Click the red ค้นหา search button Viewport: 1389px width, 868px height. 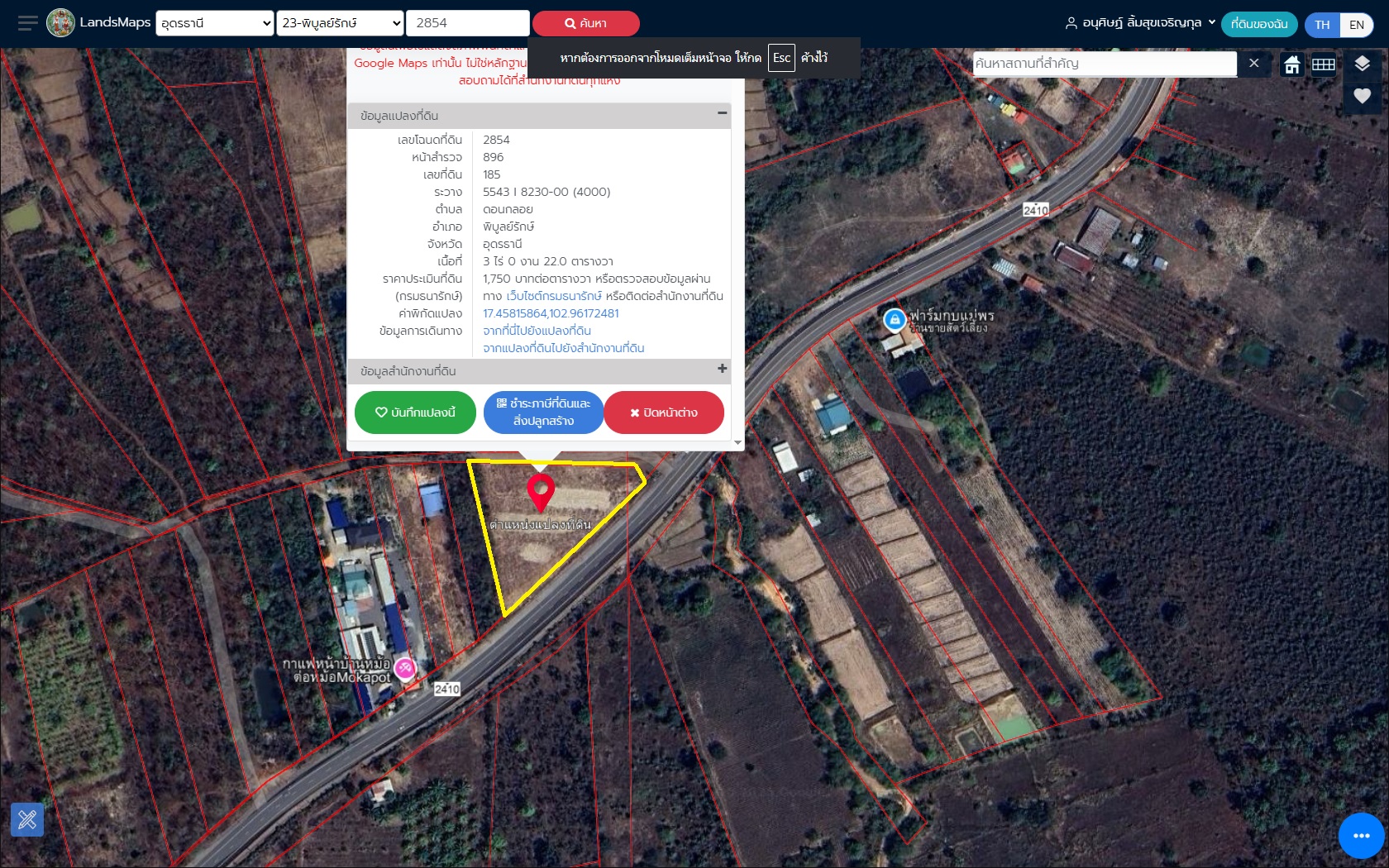tap(585, 23)
